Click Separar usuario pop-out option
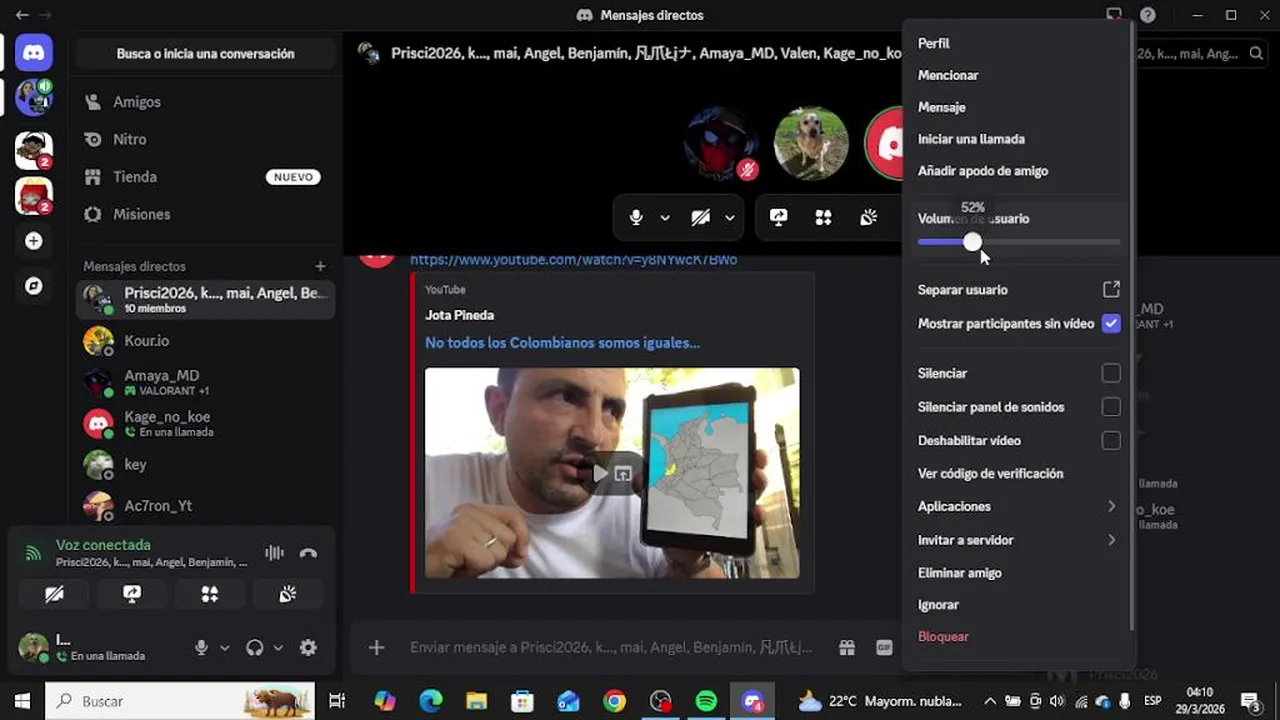This screenshot has width=1280, height=720. coord(1018,290)
